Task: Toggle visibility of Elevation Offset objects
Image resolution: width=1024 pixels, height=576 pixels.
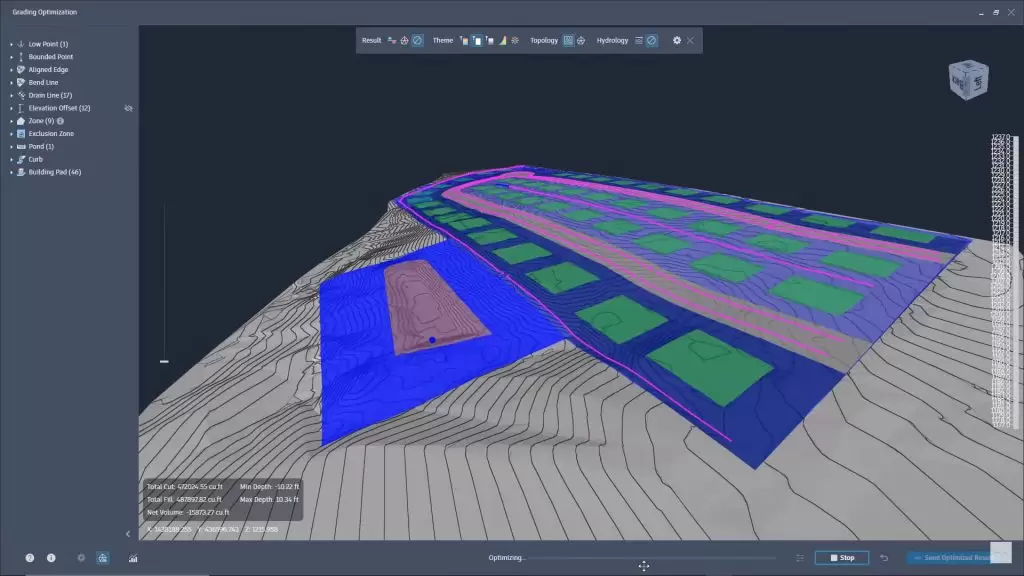Action: pos(128,108)
